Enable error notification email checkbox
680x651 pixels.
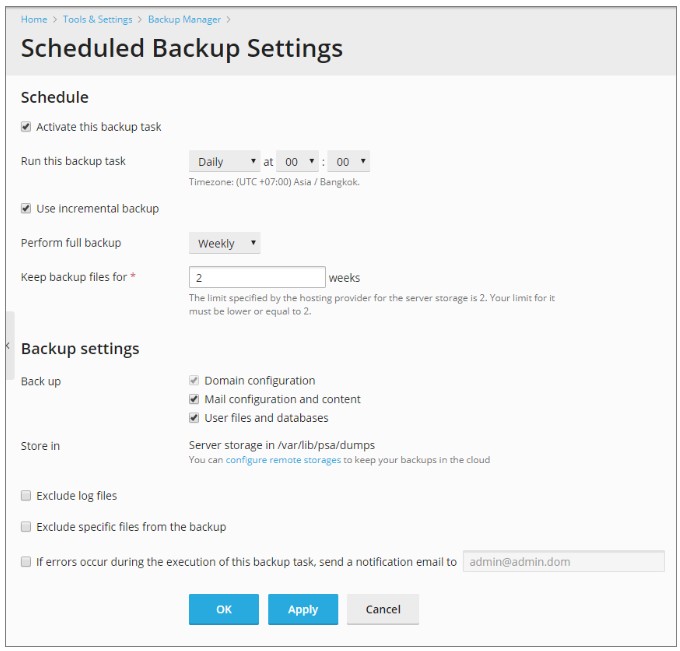(26, 562)
